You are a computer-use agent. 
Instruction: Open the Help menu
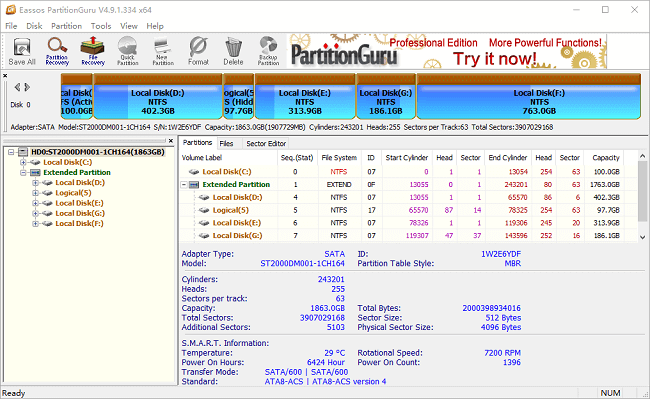tap(155, 26)
